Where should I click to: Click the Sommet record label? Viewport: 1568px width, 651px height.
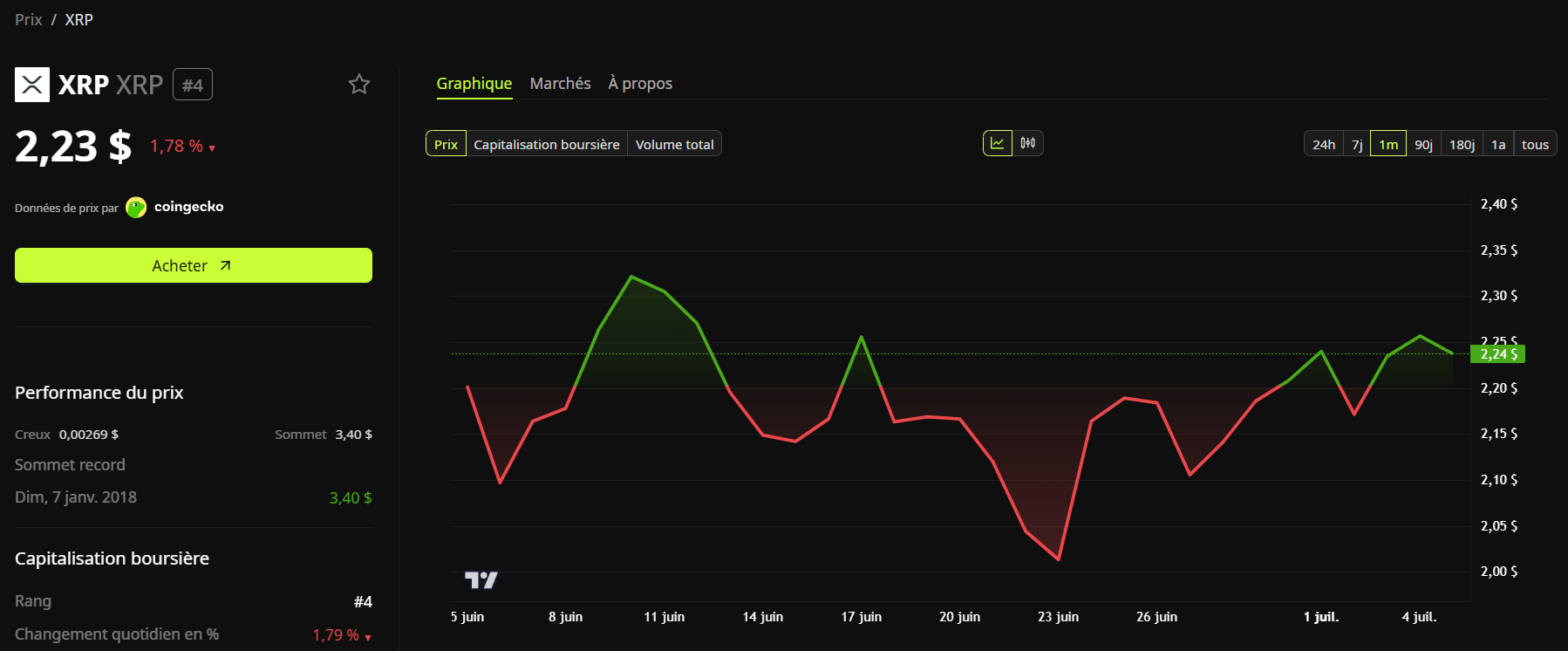tap(70, 465)
